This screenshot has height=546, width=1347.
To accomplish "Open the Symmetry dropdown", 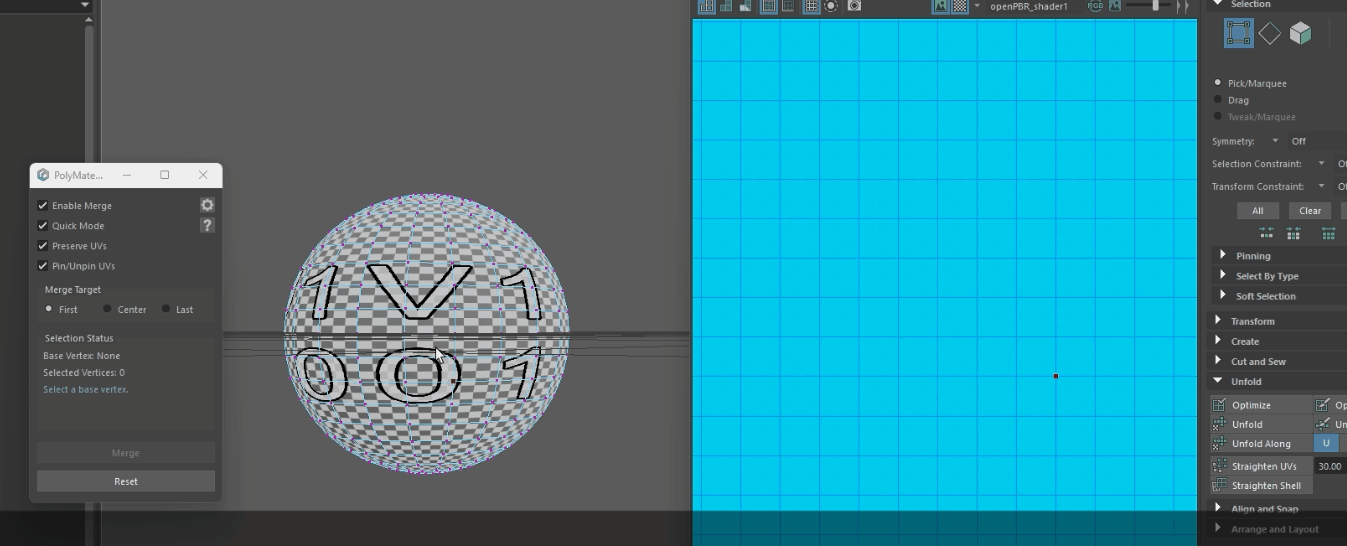I will [1275, 141].
